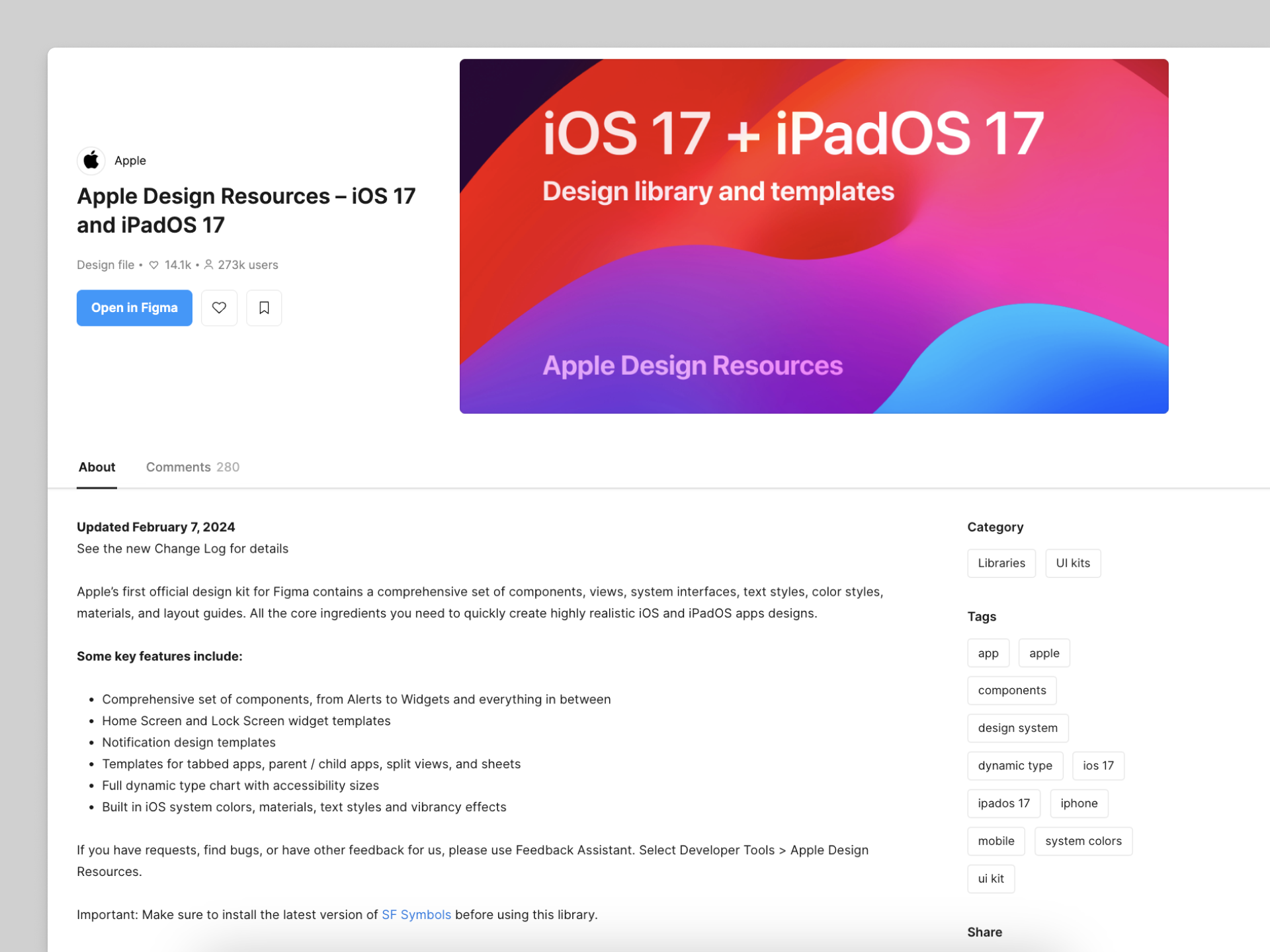The image size is (1270, 952).
Task: Click the Apple logo avatar
Action: (x=91, y=160)
